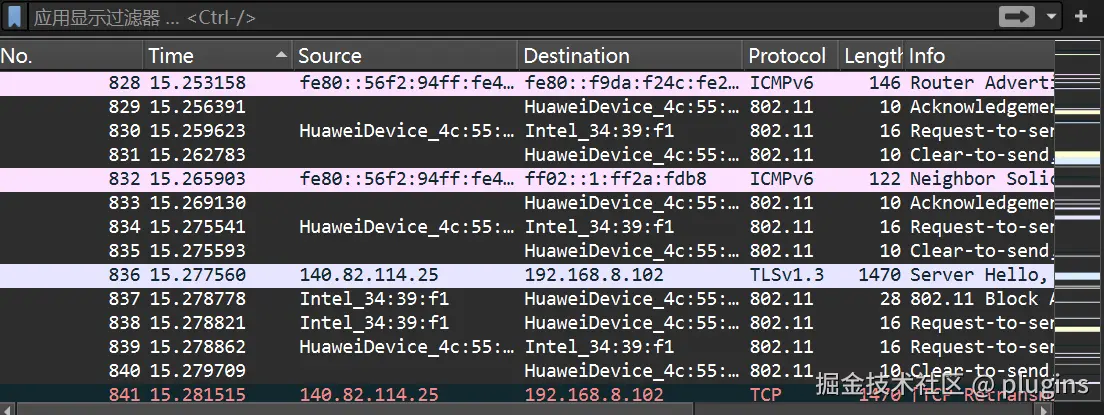
Task: Sort packets by the No. column header
Action: click(x=70, y=56)
